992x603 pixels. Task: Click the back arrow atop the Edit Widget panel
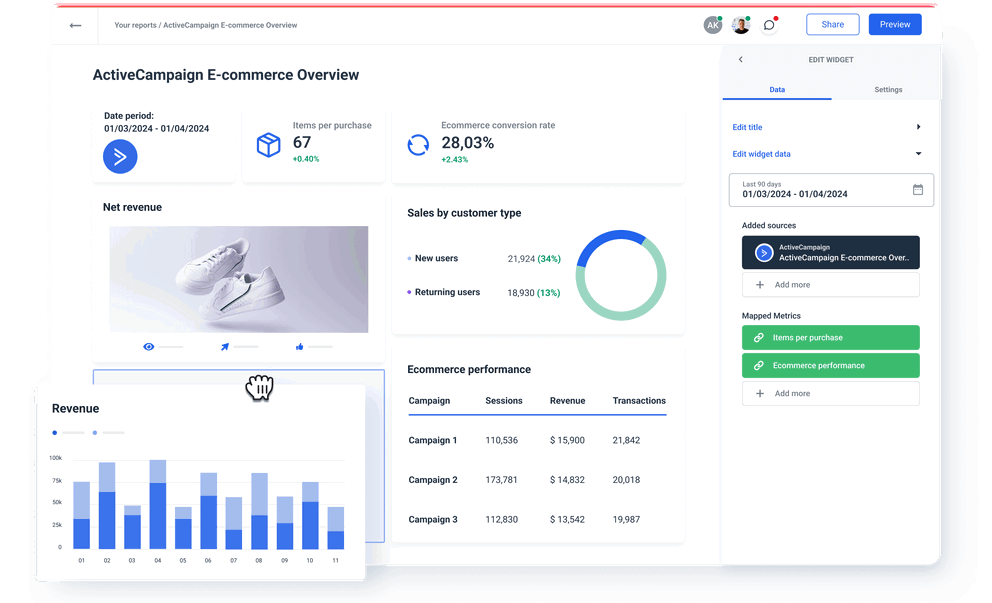pyautogui.click(x=740, y=59)
